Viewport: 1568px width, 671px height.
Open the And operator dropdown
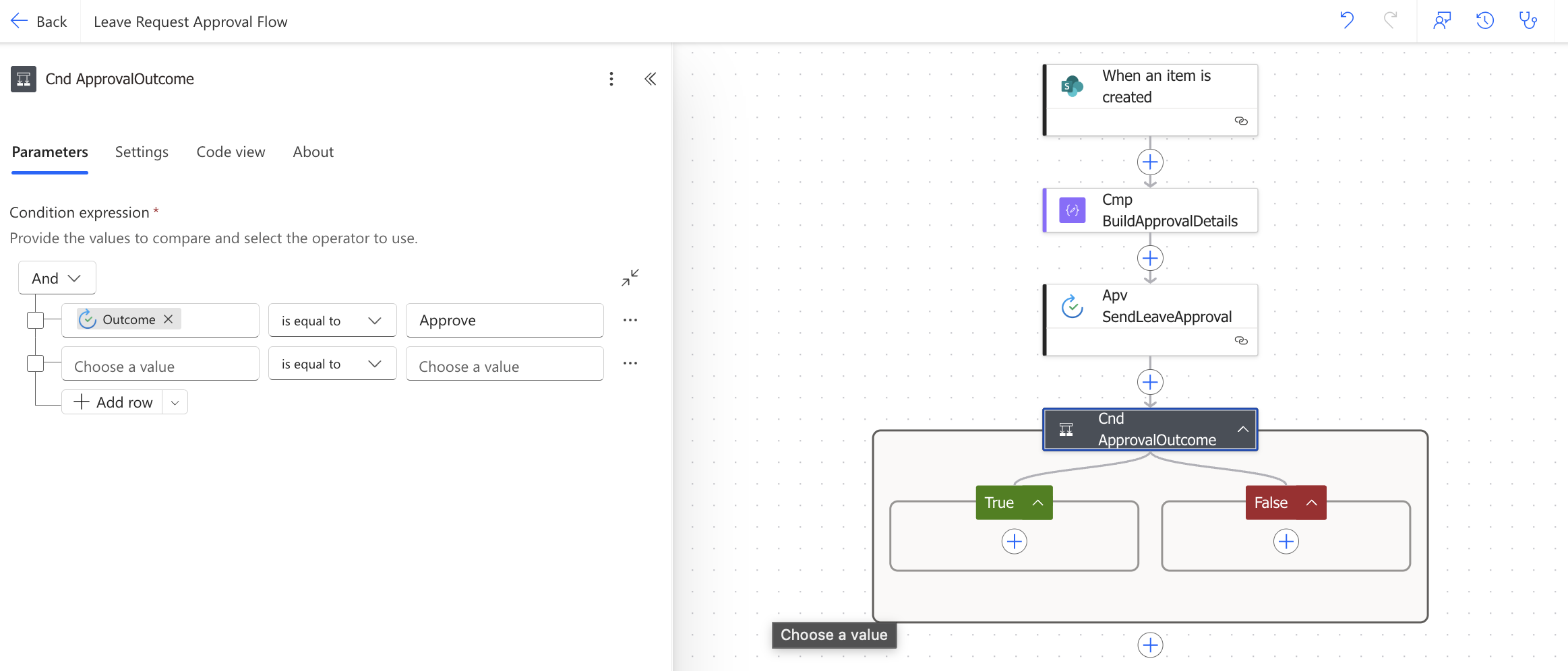click(x=57, y=277)
